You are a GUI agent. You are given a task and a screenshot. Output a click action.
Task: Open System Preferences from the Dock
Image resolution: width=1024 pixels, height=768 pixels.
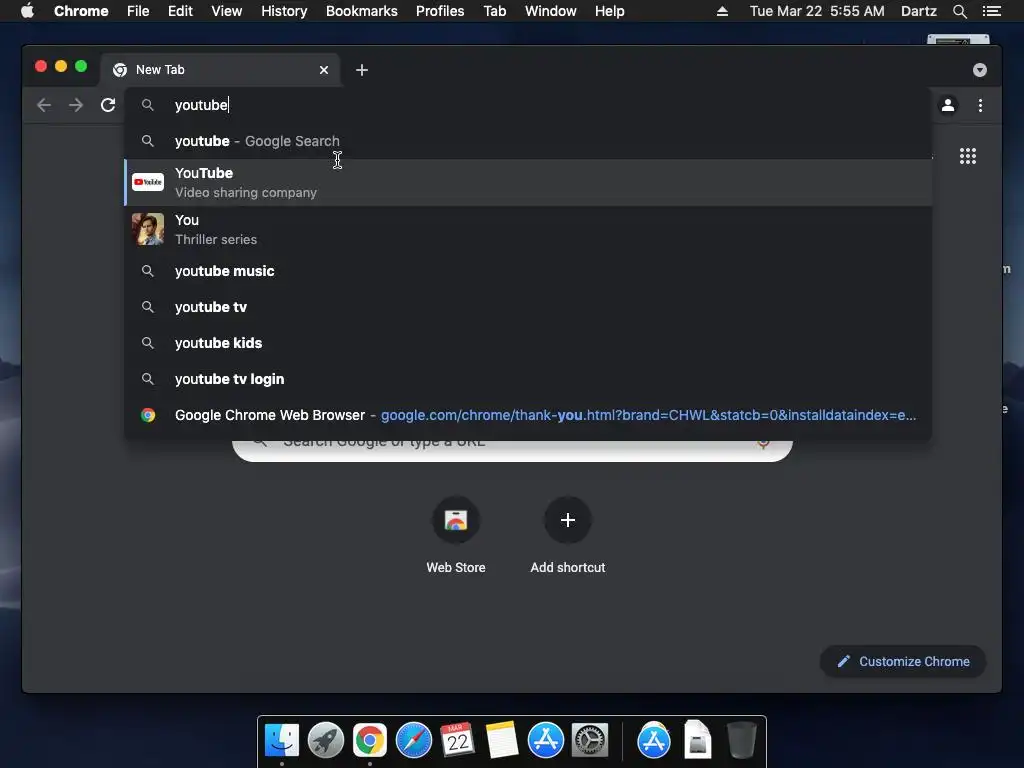pos(590,741)
